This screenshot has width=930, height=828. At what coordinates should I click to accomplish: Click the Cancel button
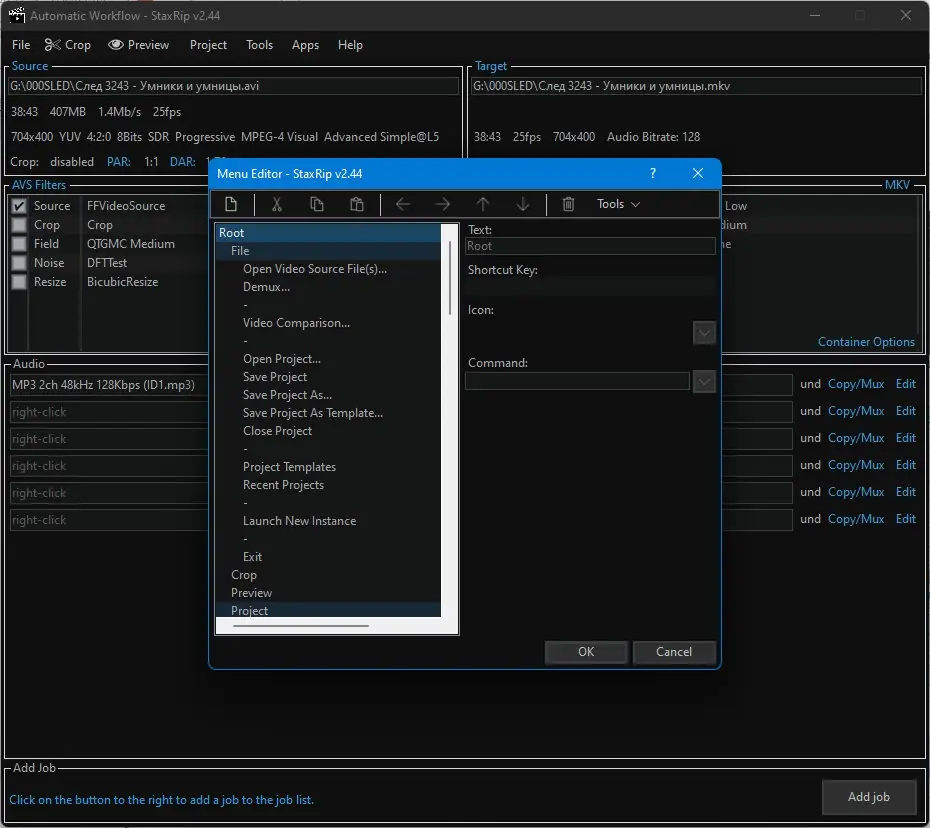[674, 652]
